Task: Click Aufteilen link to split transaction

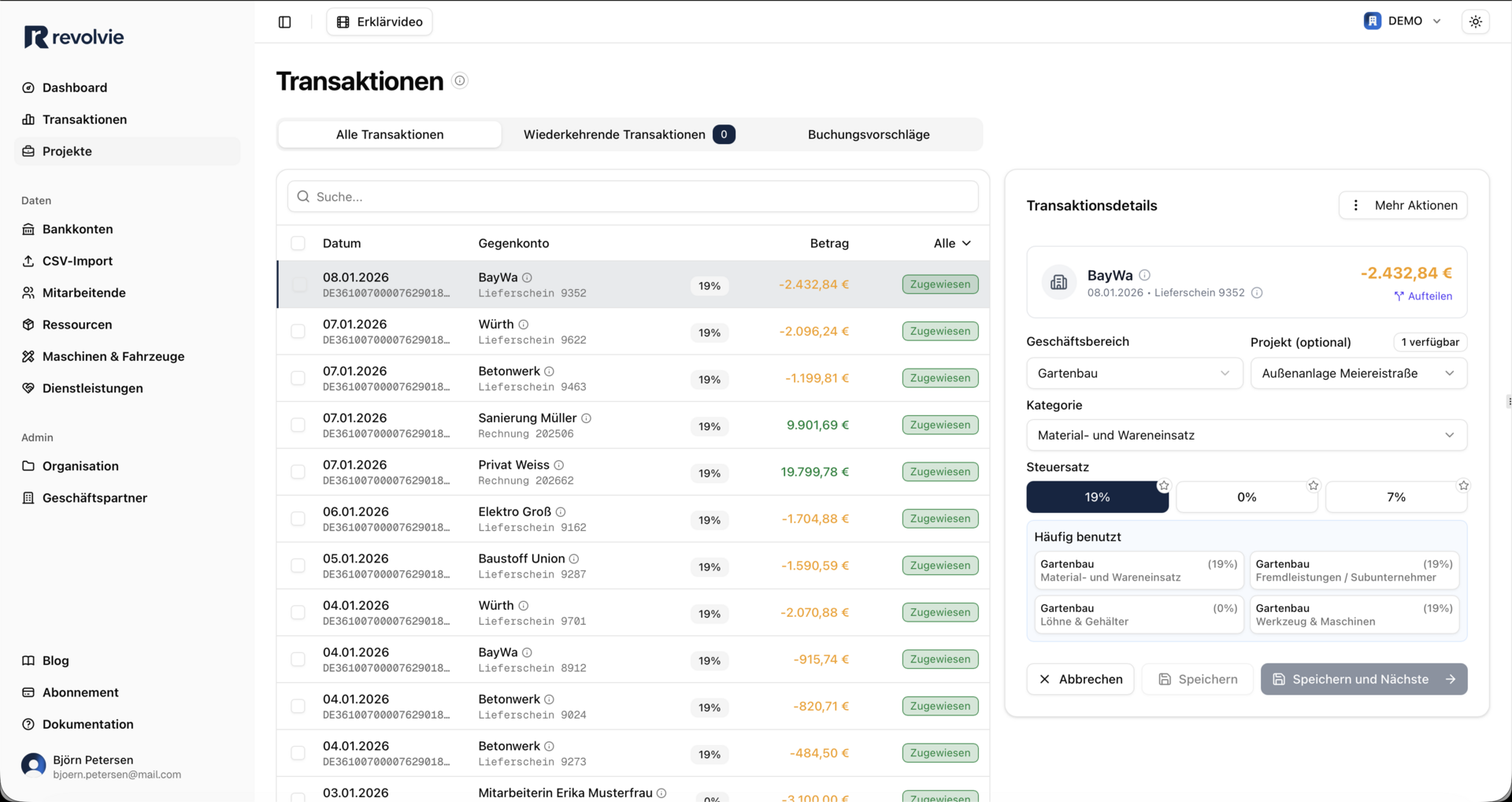Action: tap(1422, 296)
